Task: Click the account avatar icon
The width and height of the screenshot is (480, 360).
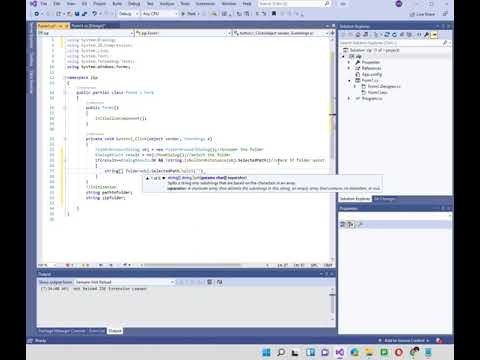Action: tap(399, 4)
